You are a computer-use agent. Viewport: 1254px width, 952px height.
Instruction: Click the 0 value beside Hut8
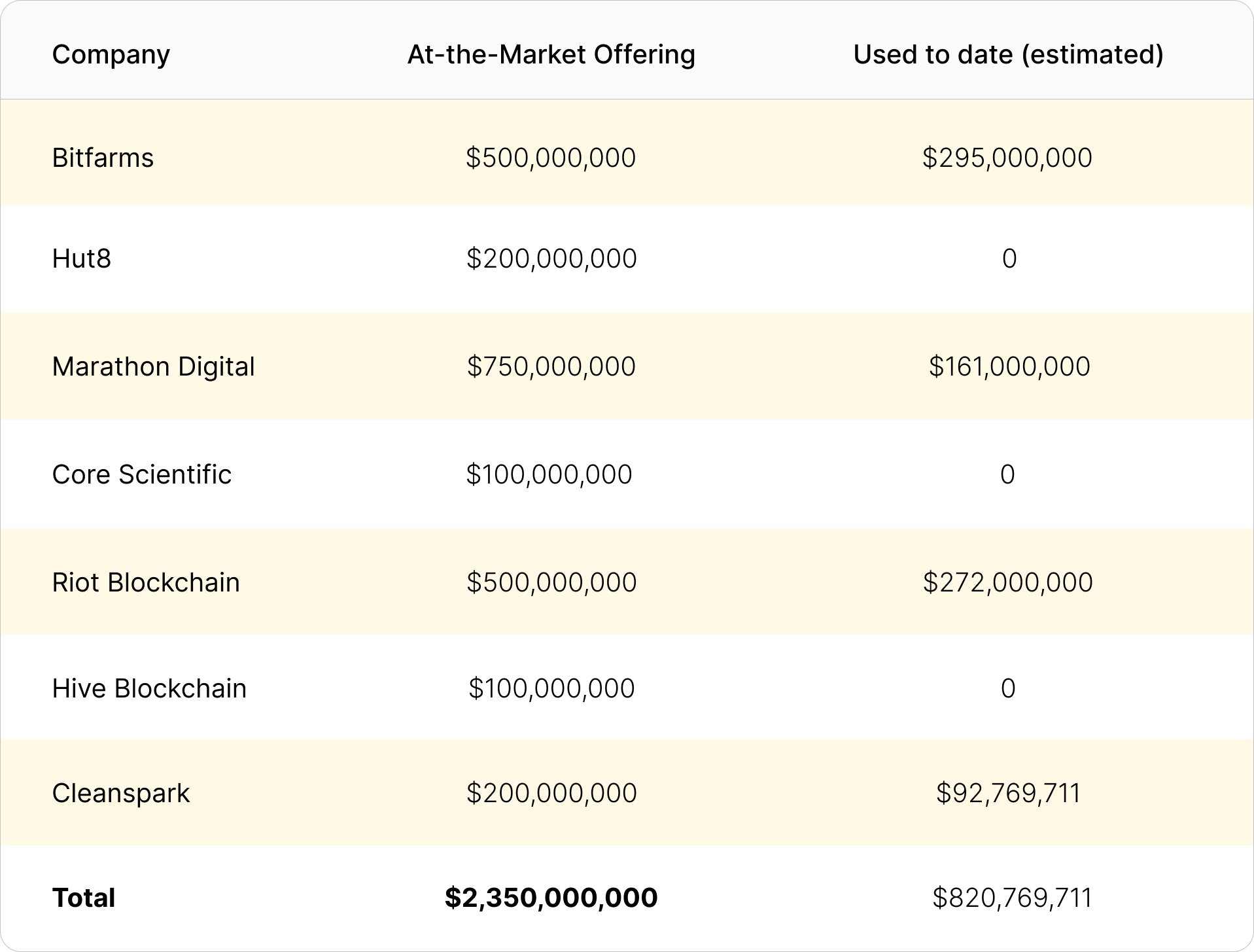[1008, 258]
